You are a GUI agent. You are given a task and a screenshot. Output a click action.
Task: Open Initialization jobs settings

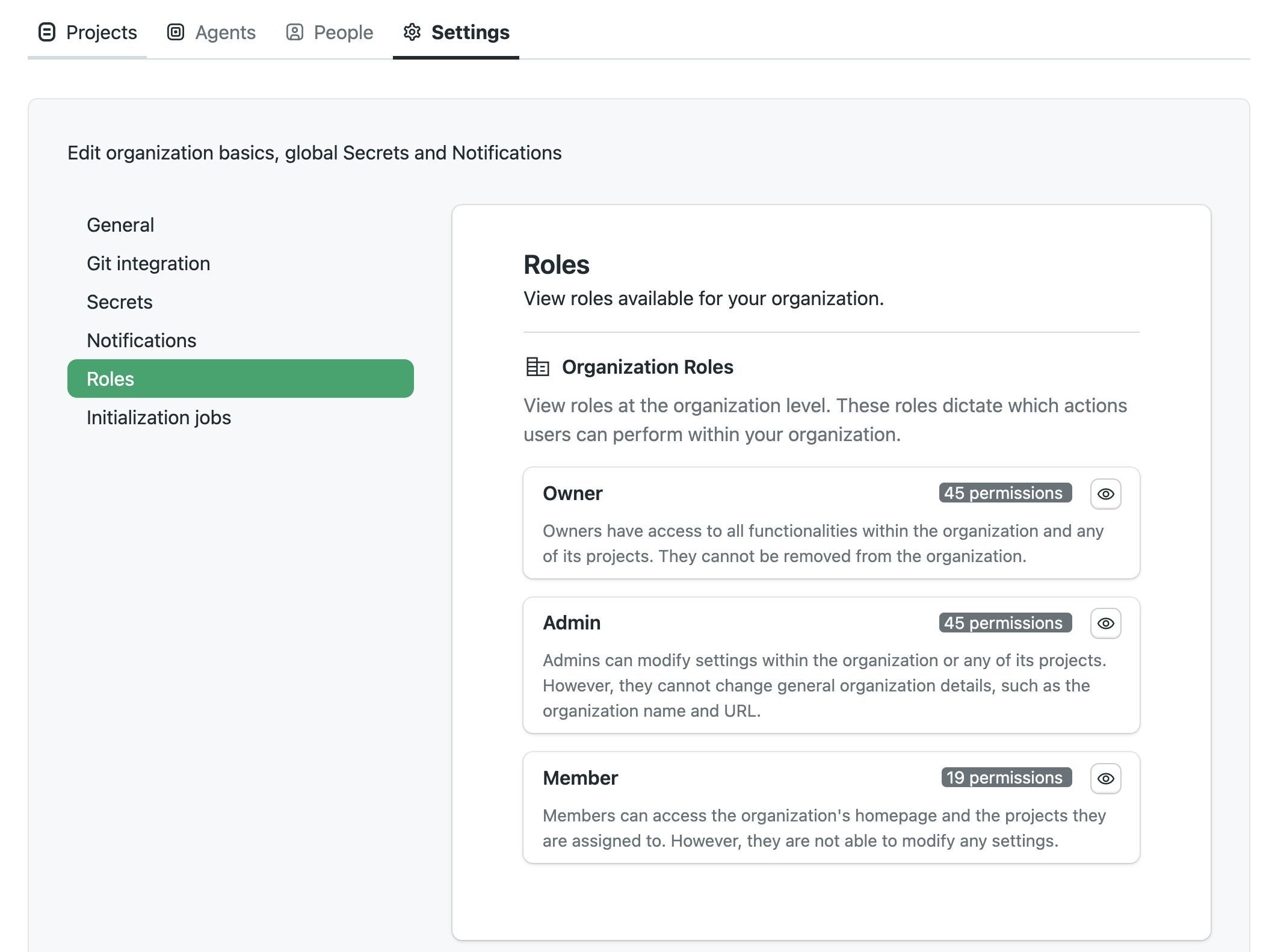(x=241, y=417)
